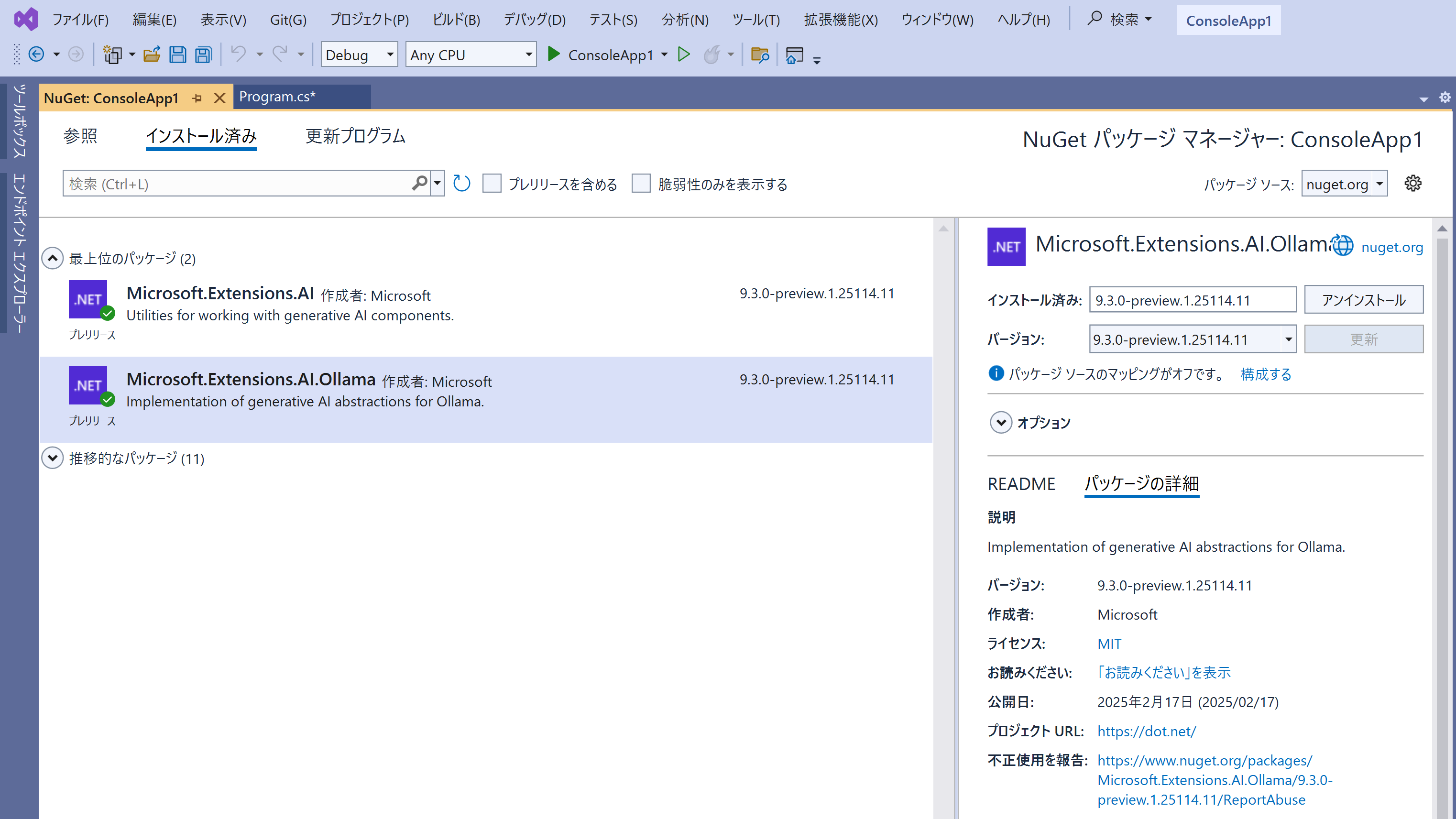Open the 「お読みください」を表示 link

pyautogui.click(x=1164, y=673)
